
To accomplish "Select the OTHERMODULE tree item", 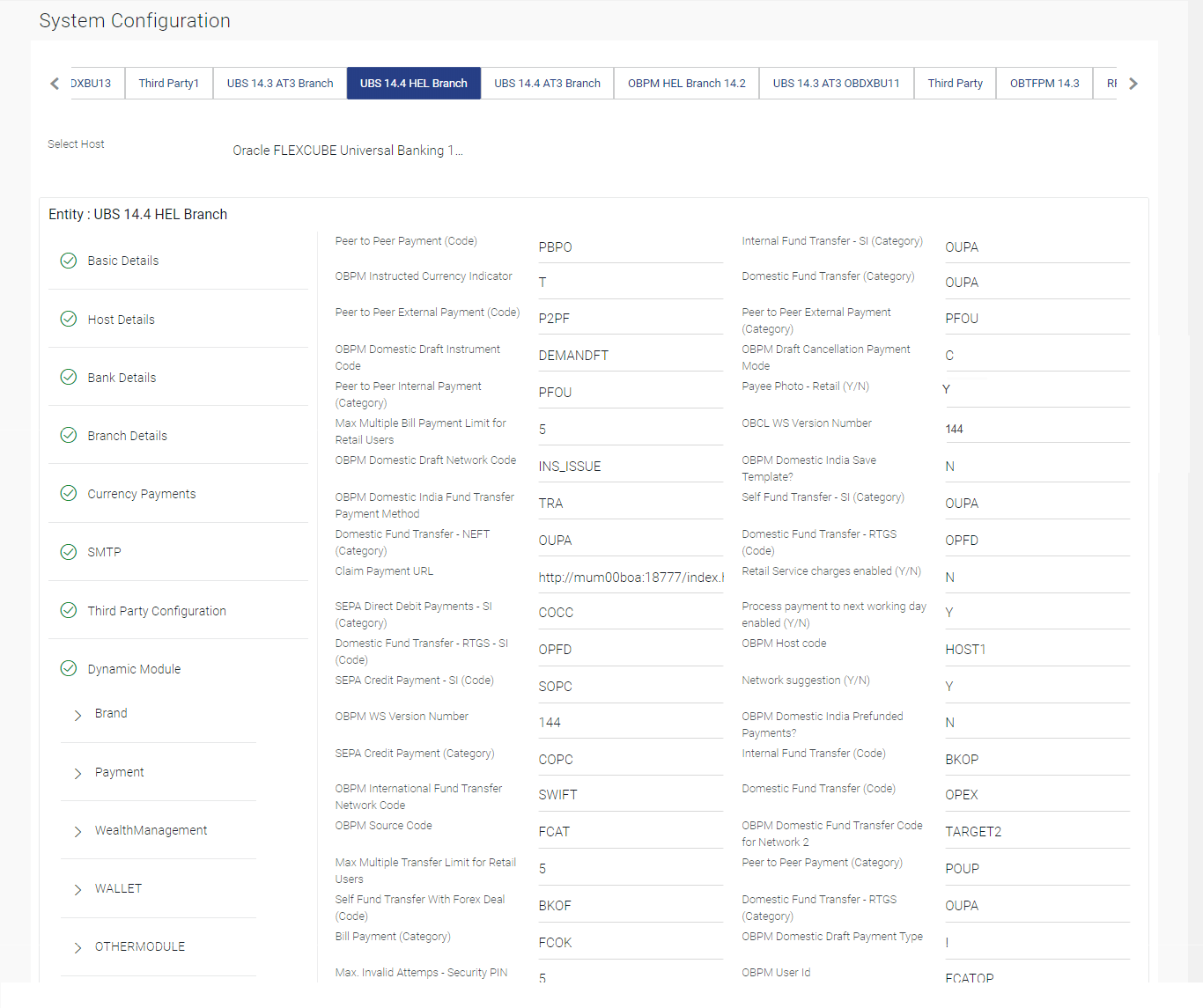I will [140, 946].
